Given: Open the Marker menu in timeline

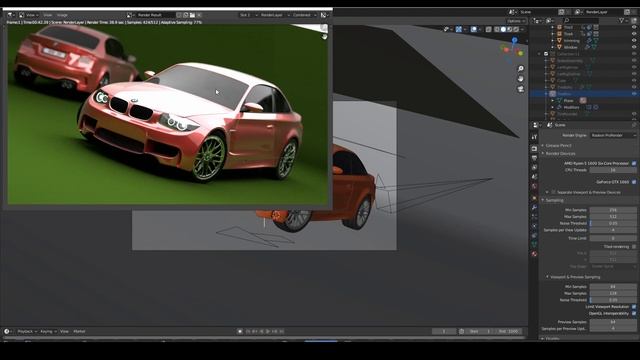Looking at the screenshot, I should click(x=79, y=331).
